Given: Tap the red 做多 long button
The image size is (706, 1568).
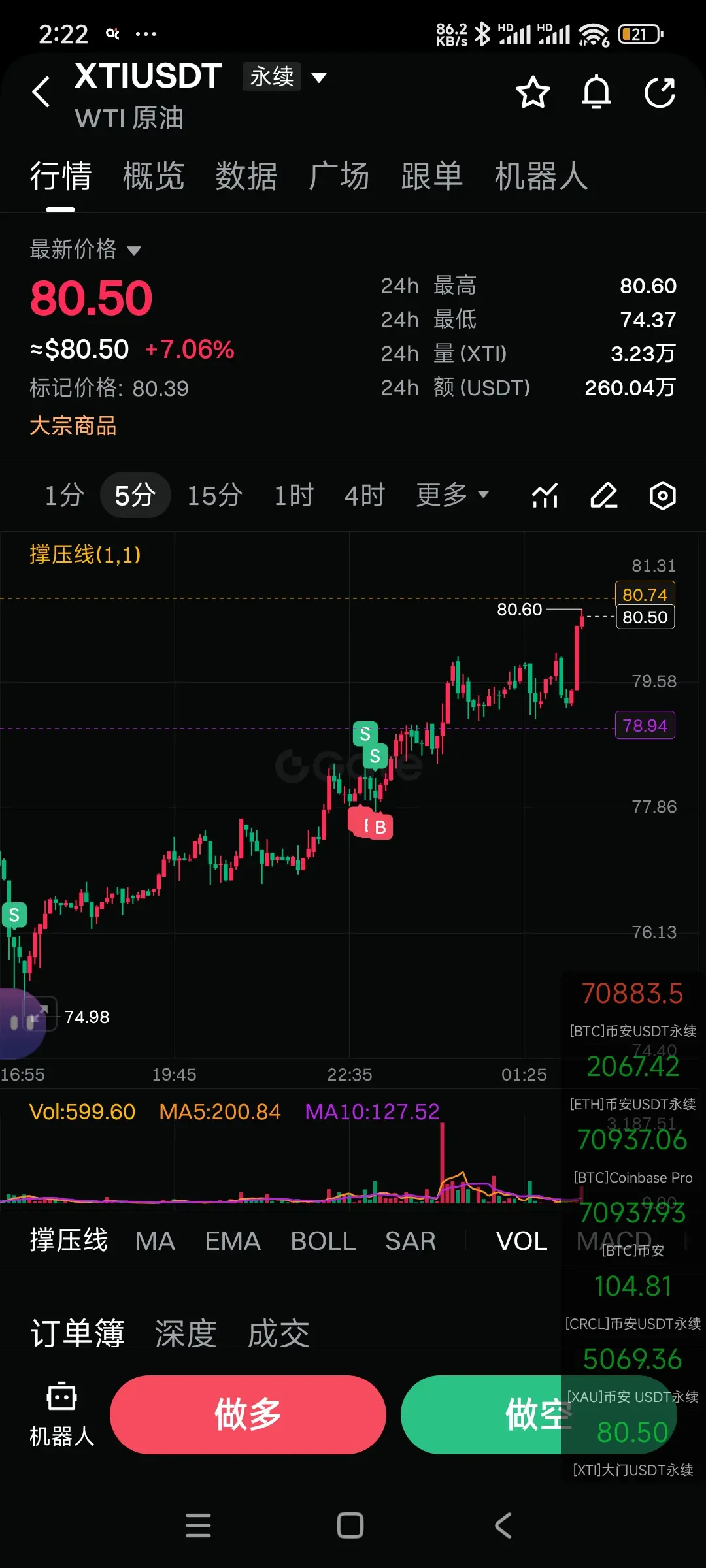Looking at the screenshot, I should (248, 1414).
